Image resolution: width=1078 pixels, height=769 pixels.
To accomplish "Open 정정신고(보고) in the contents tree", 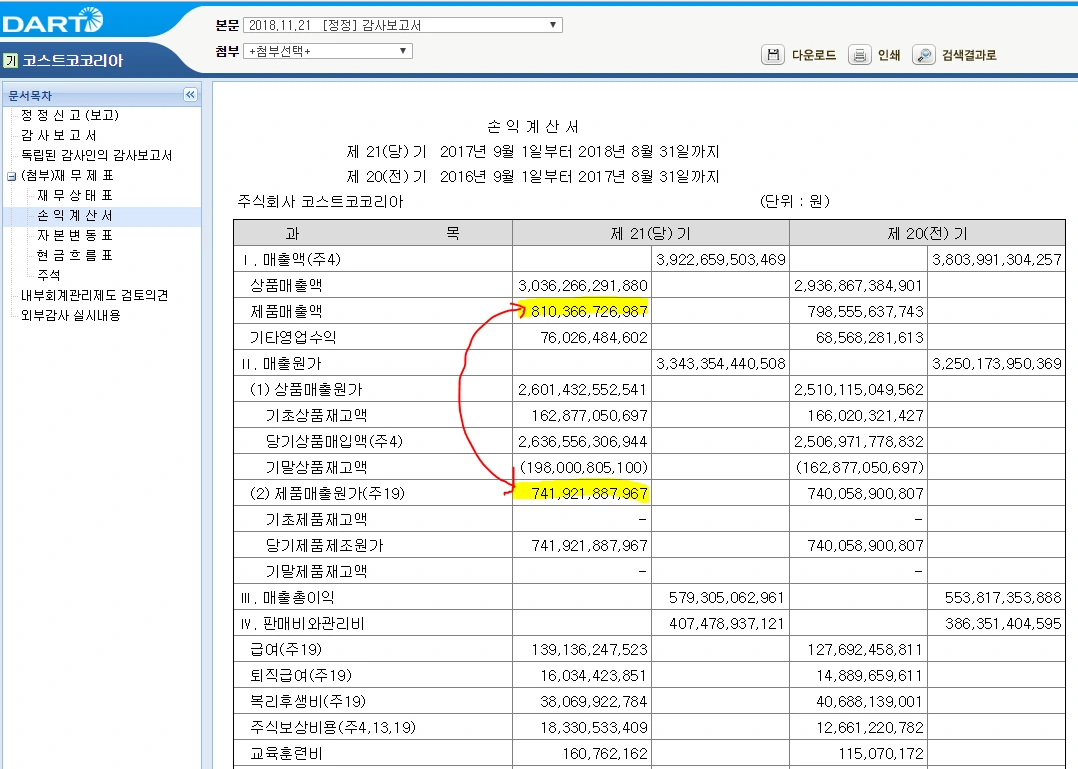I will [x=70, y=115].
